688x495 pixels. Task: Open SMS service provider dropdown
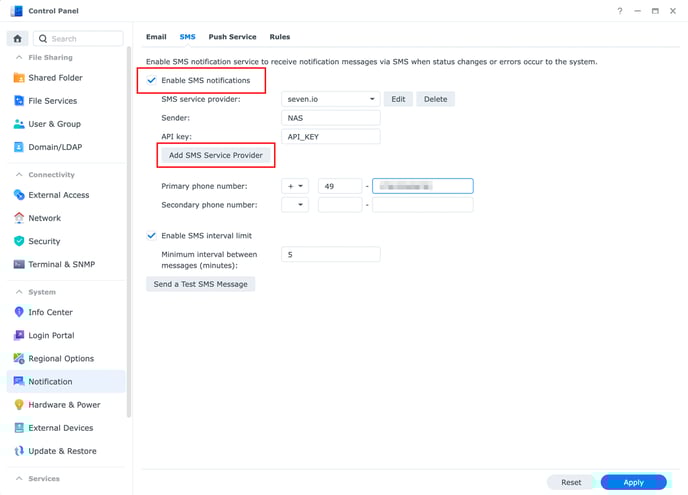tap(330, 99)
